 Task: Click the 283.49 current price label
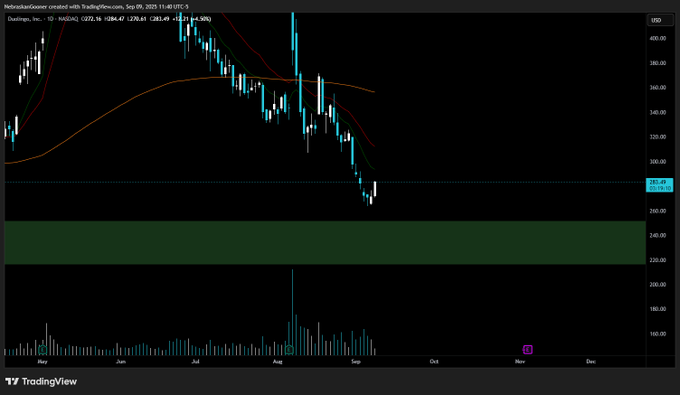(x=660, y=185)
